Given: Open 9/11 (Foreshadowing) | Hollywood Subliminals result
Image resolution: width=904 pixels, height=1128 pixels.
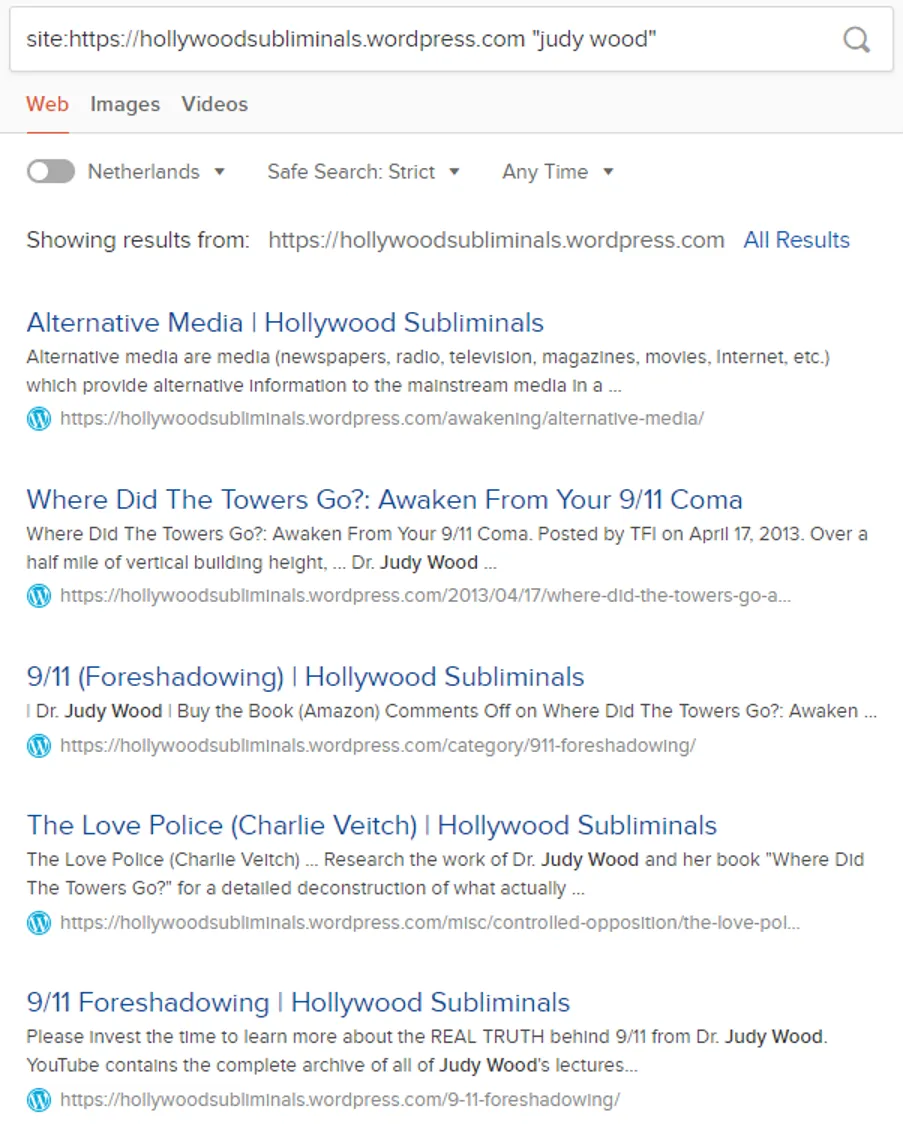Looking at the screenshot, I should click(305, 677).
